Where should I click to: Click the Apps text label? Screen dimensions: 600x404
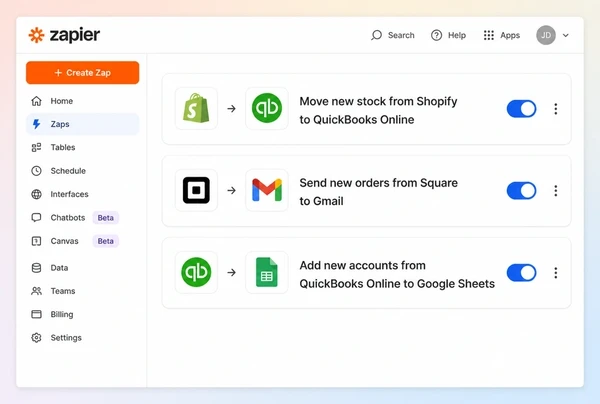pyautogui.click(x=510, y=35)
